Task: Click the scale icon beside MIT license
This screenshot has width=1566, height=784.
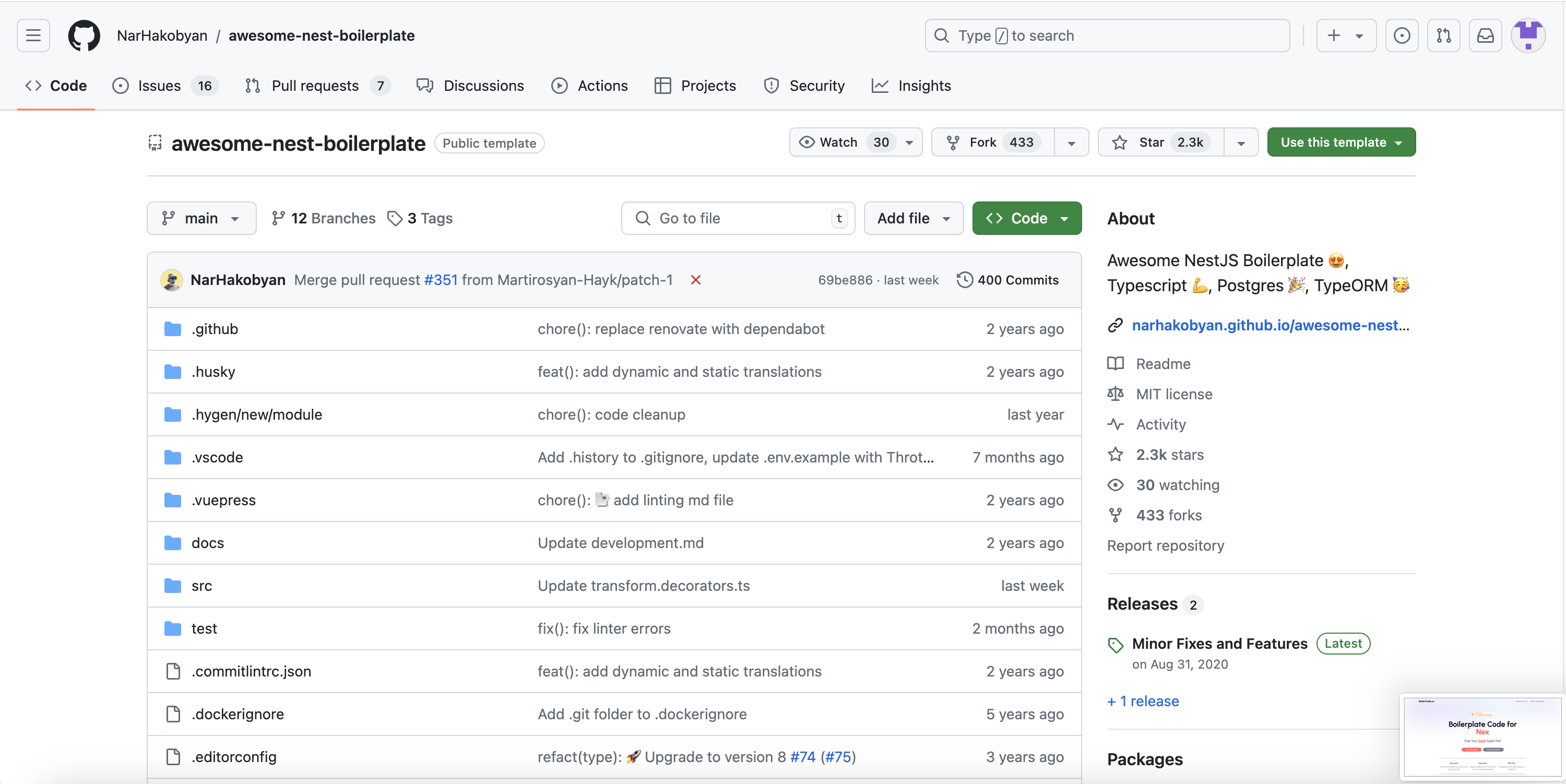Action: click(x=1115, y=394)
